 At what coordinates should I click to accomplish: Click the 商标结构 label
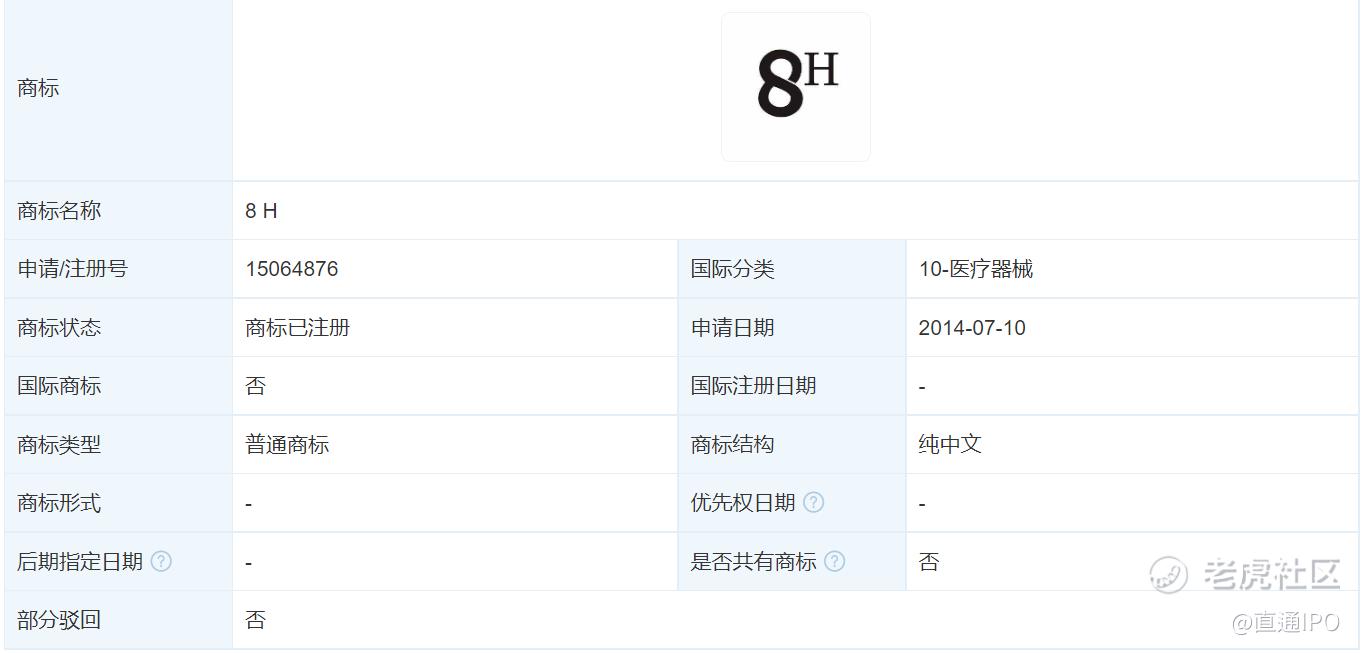tap(733, 444)
